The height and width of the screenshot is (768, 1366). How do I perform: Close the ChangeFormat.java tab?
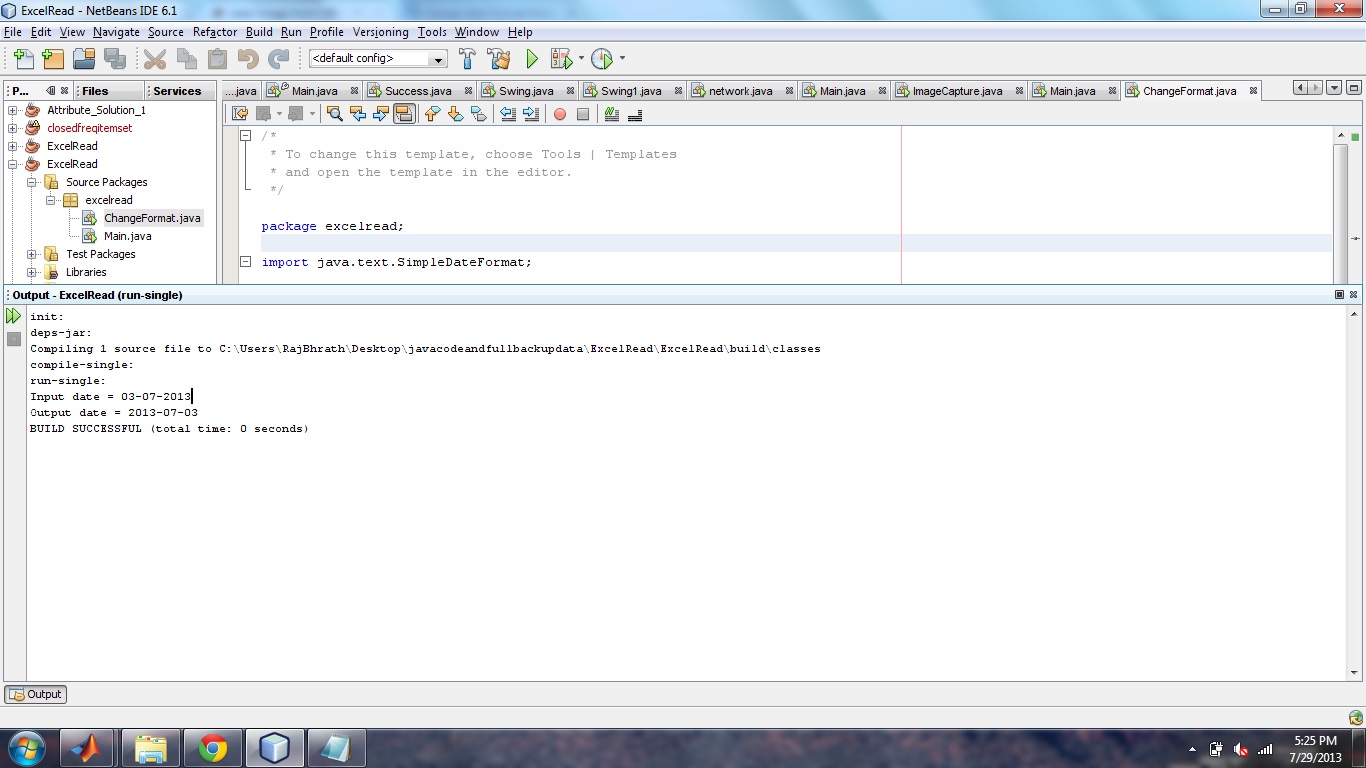[1252, 91]
